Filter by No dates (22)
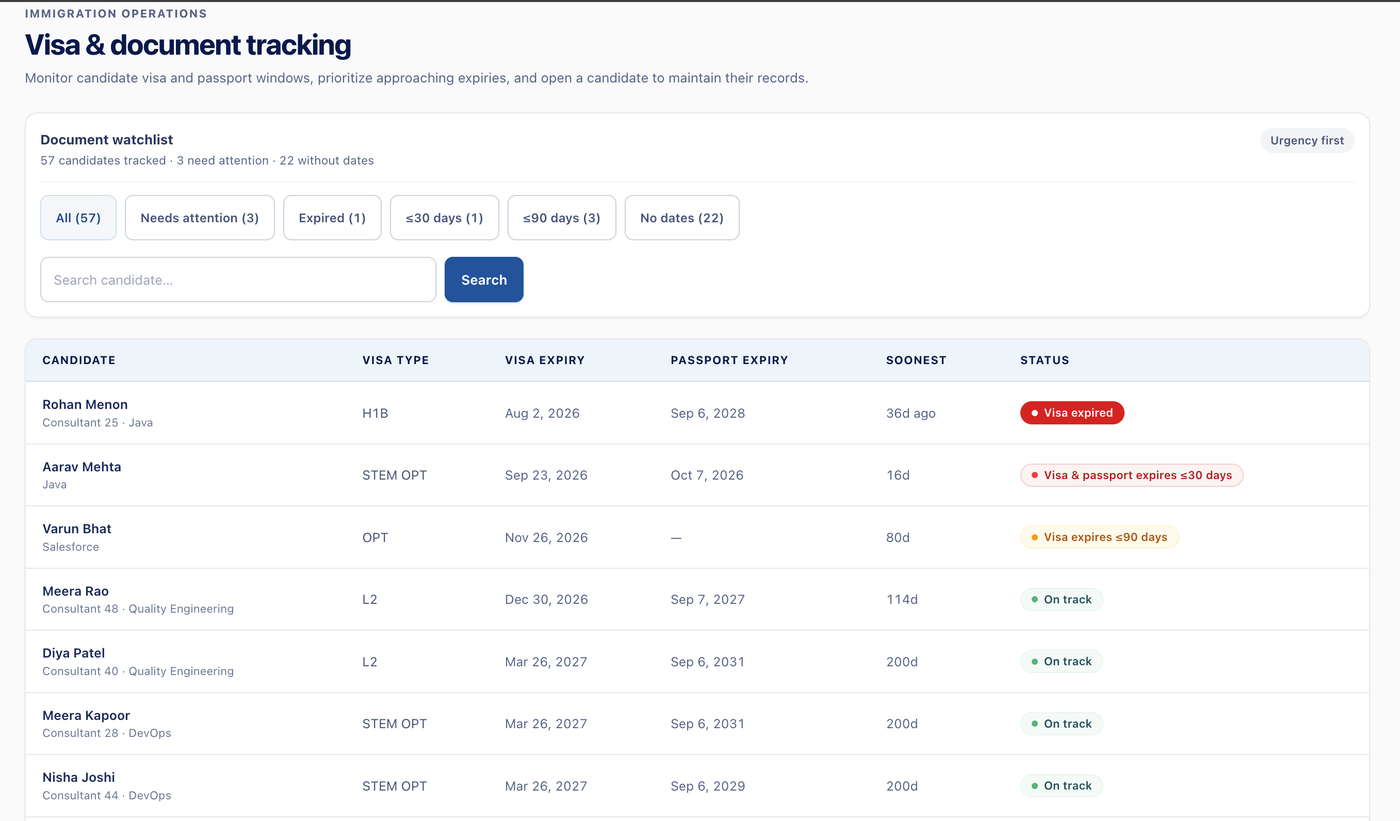1400x821 pixels. tap(682, 218)
